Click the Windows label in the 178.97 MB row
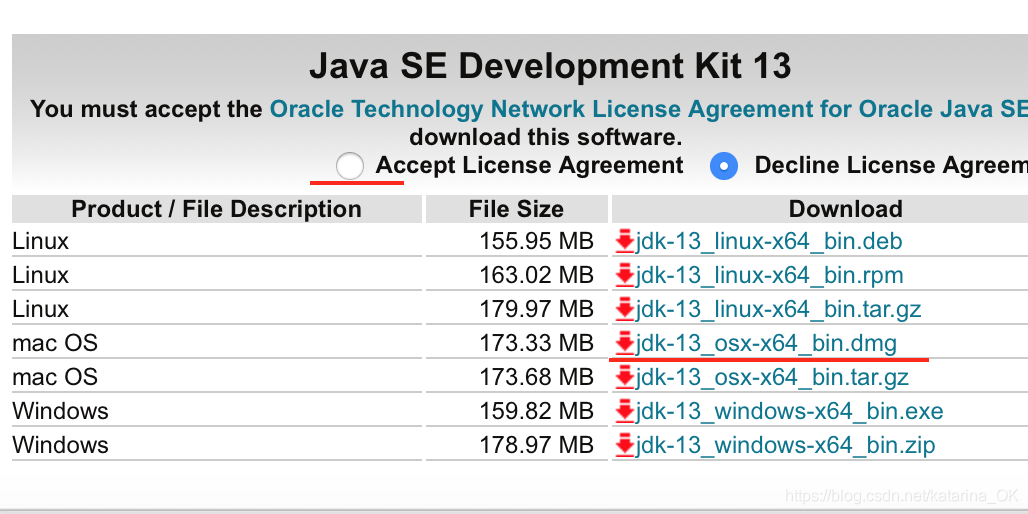Viewport: 1028px width, 514px height. point(60,446)
